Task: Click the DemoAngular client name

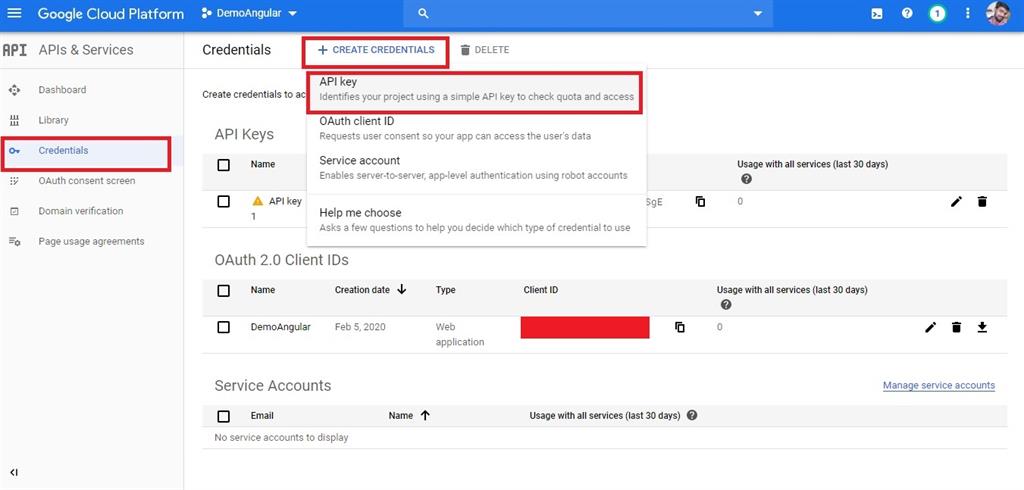Action: click(x=281, y=327)
